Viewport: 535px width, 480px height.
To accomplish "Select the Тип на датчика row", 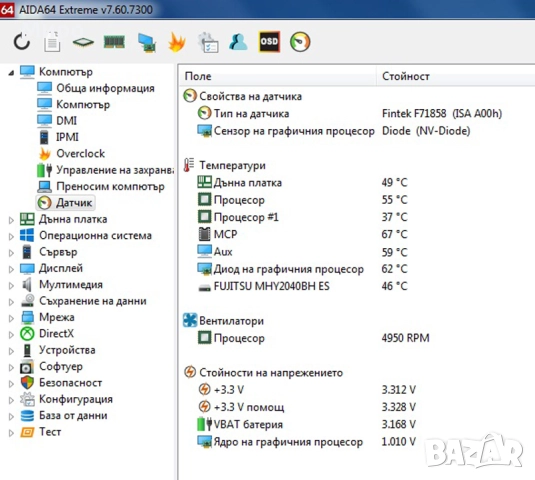I will click(x=350, y=113).
